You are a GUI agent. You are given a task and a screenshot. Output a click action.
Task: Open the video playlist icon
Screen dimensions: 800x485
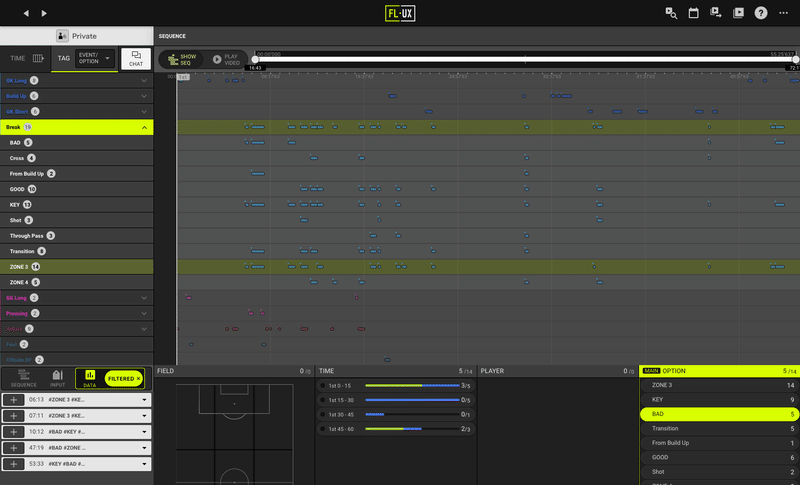(738, 13)
